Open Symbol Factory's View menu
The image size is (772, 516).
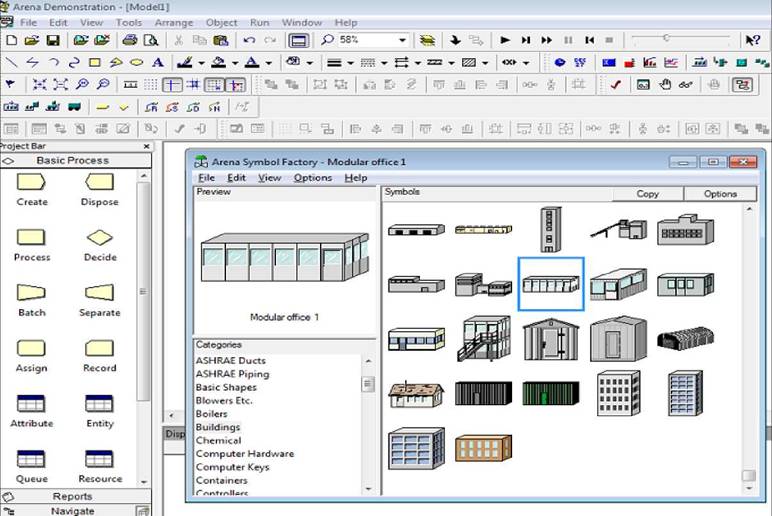[270, 178]
